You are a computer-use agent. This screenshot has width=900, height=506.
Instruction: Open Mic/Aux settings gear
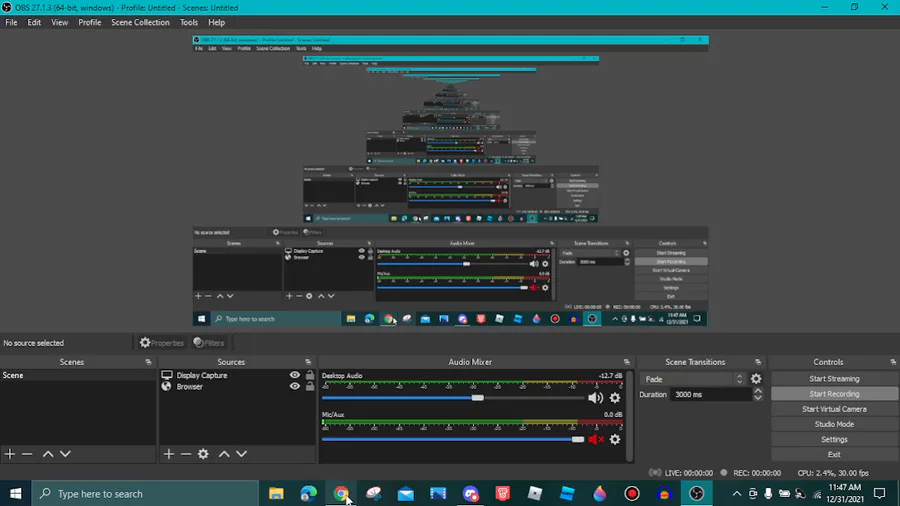point(615,439)
